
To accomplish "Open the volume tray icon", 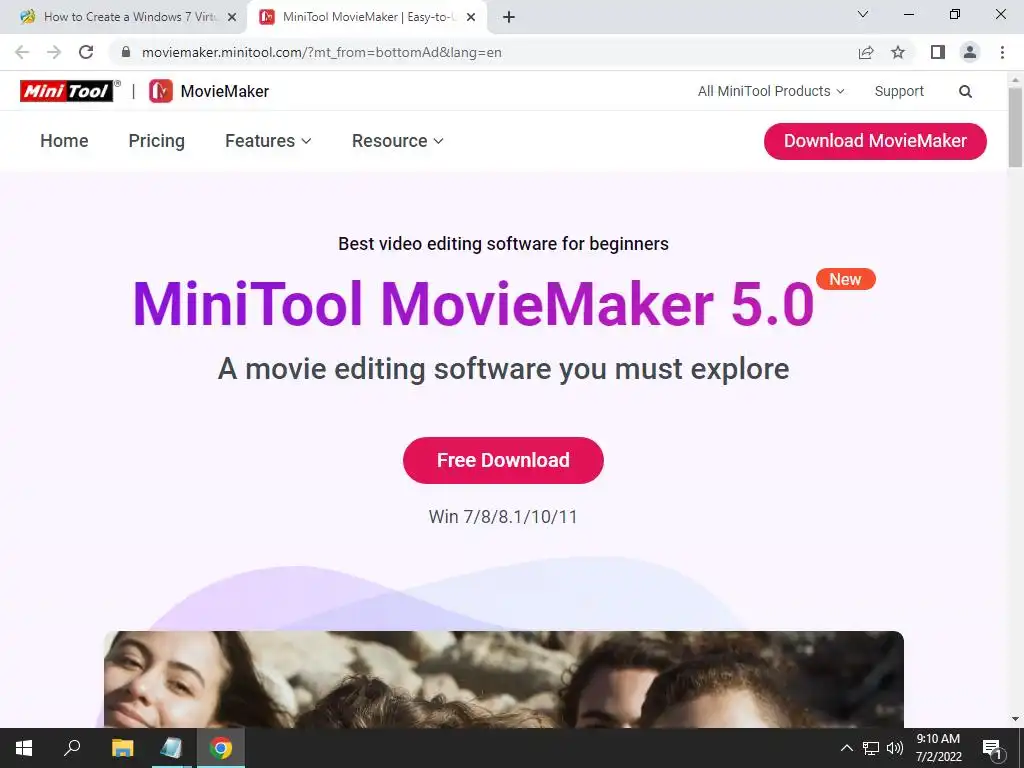I will pyautogui.click(x=895, y=748).
